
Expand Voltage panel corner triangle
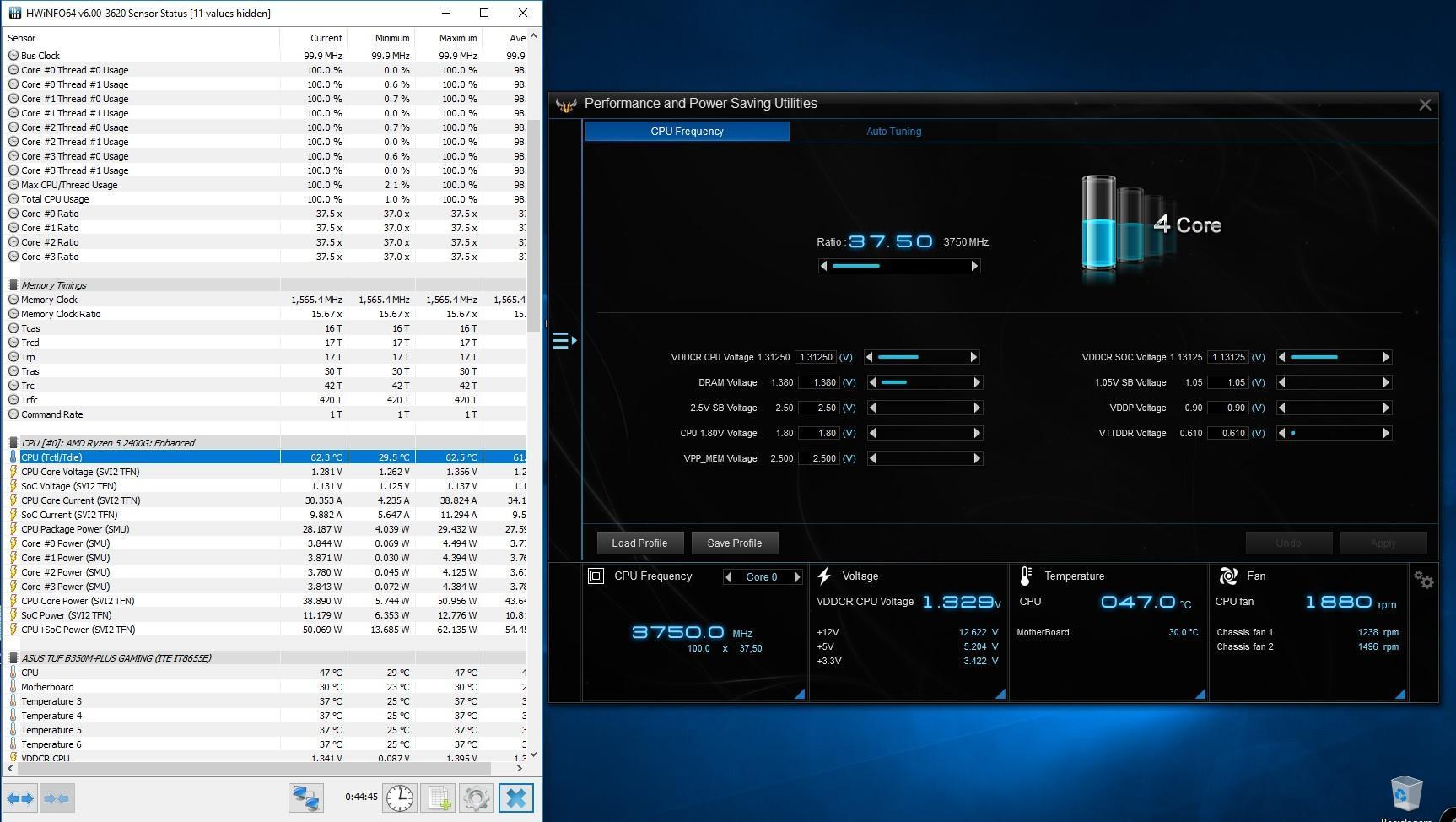click(1000, 694)
